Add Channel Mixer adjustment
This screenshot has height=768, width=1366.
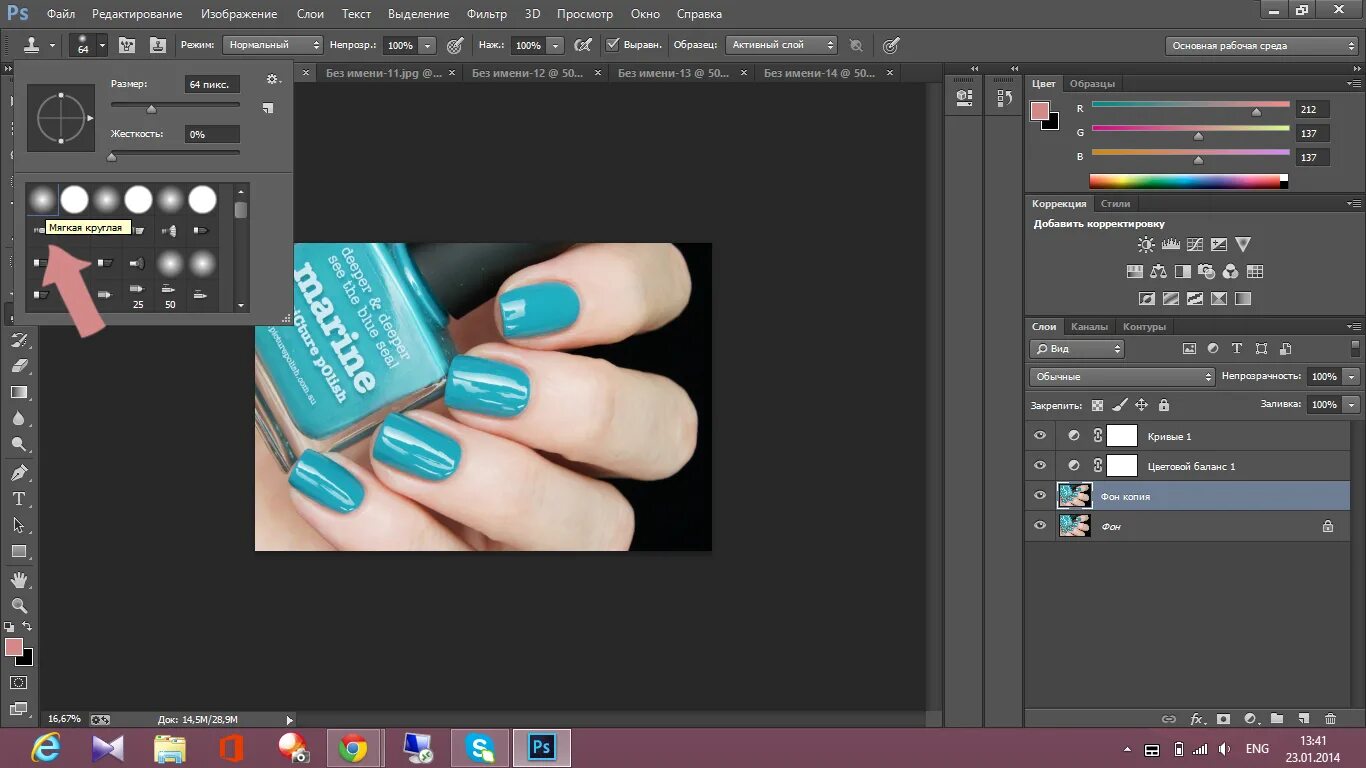pyautogui.click(x=1230, y=271)
